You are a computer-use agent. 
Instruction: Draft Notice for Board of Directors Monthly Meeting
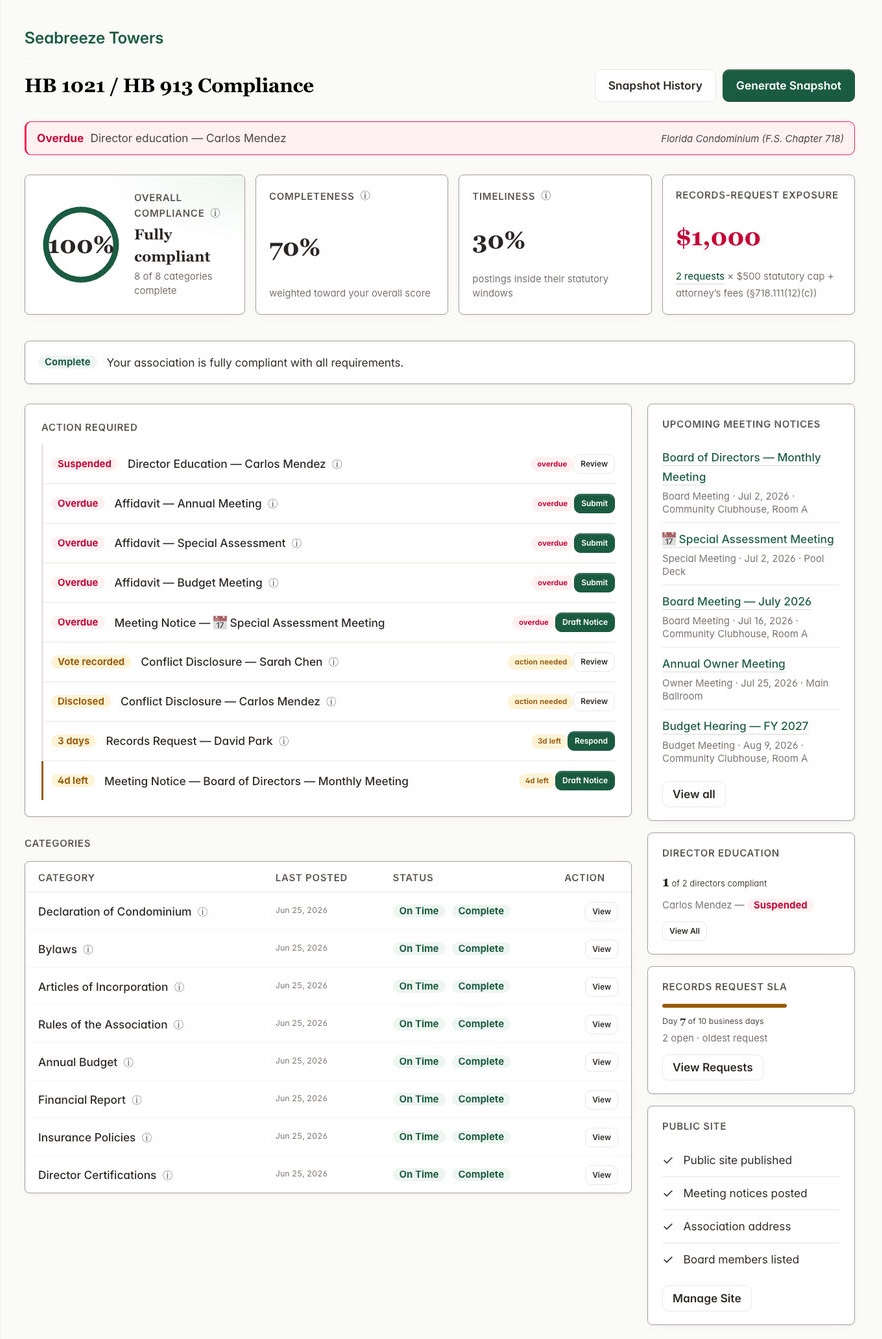tap(585, 780)
